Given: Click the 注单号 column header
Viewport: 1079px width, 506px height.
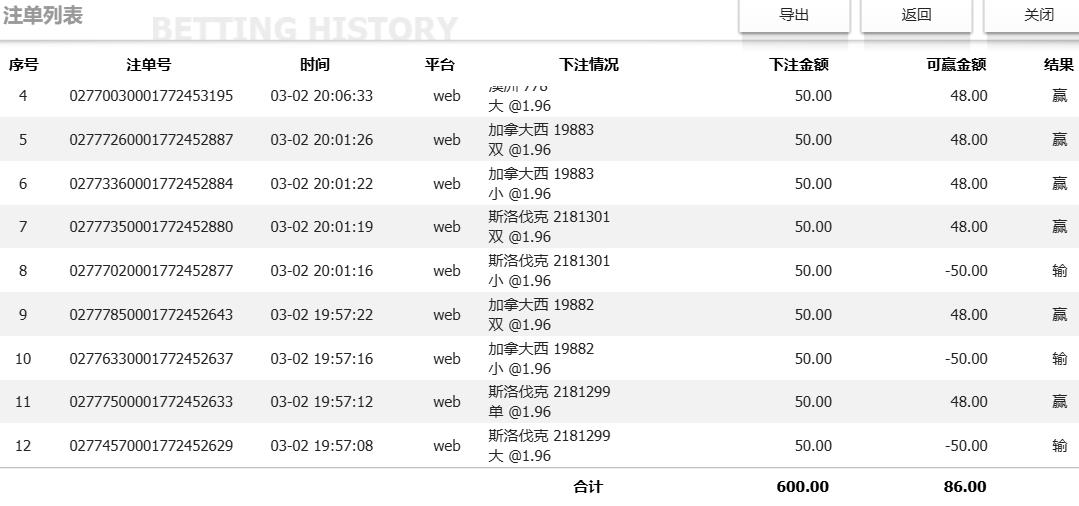Looking at the screenshot, I should tap(149, 65).
